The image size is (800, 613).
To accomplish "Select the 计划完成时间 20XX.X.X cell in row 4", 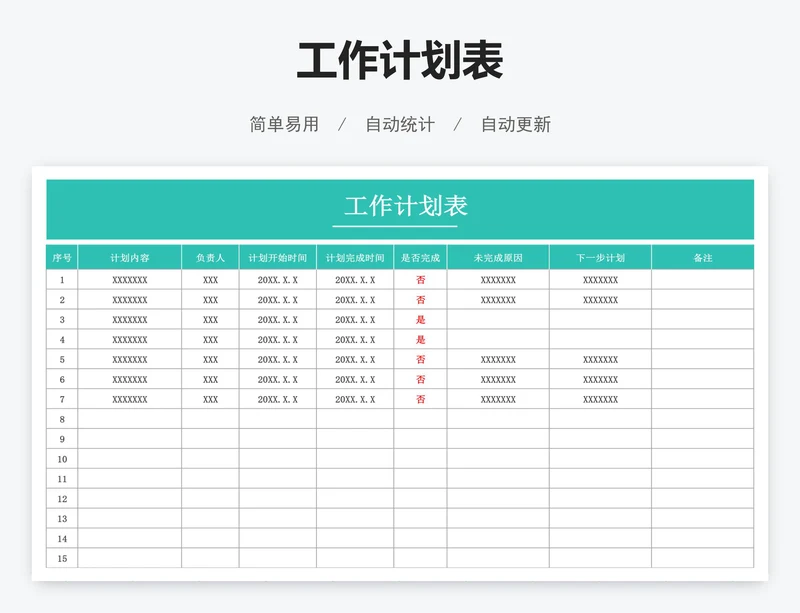I will point(355,339).
